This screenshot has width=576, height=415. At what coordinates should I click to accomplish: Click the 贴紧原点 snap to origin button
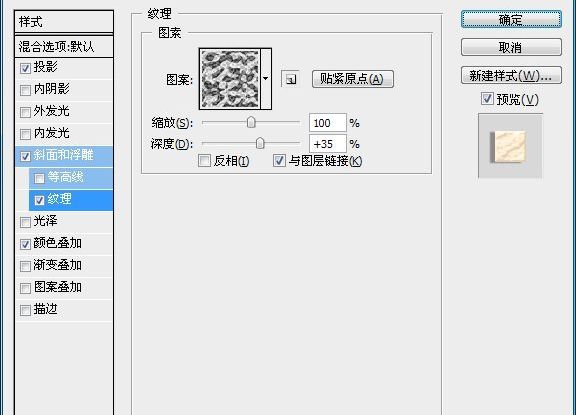coord(353,79)
